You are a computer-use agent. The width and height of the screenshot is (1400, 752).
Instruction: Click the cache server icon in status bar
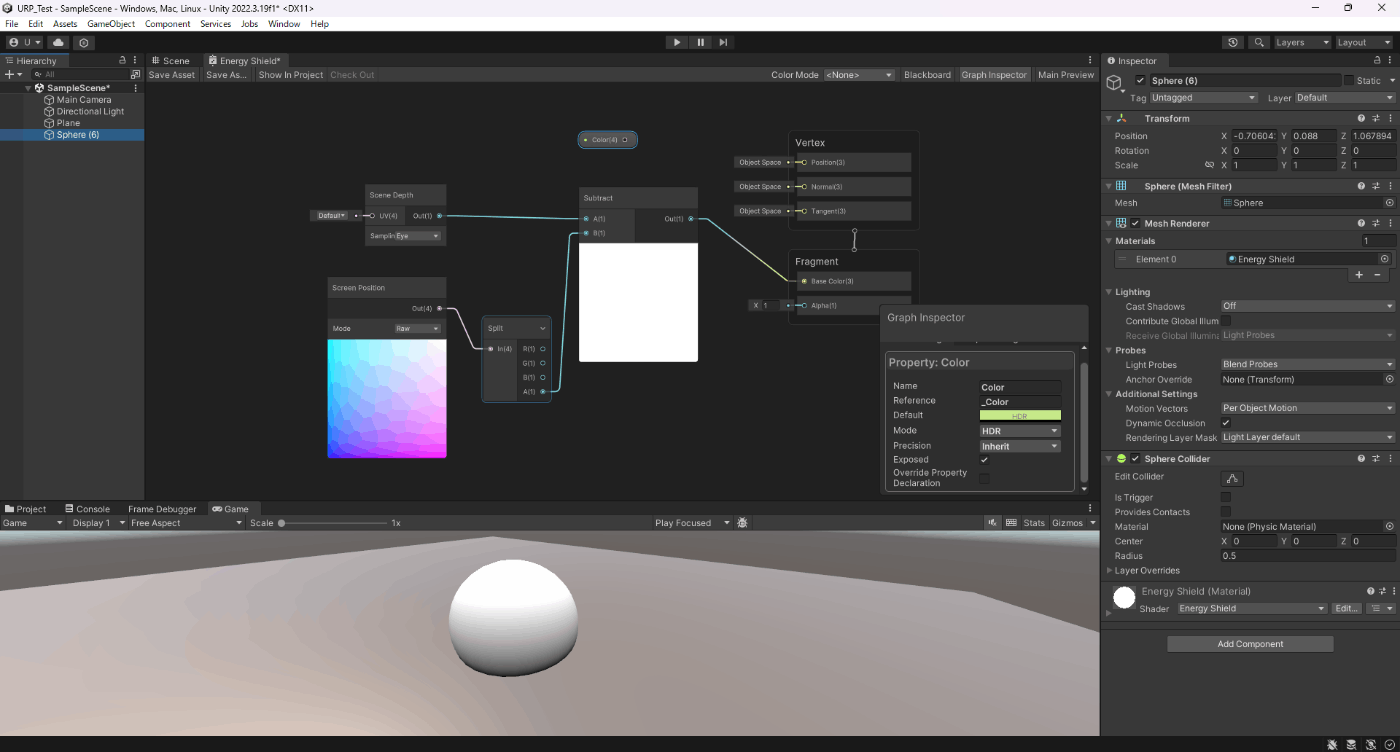pos(1351,744)
